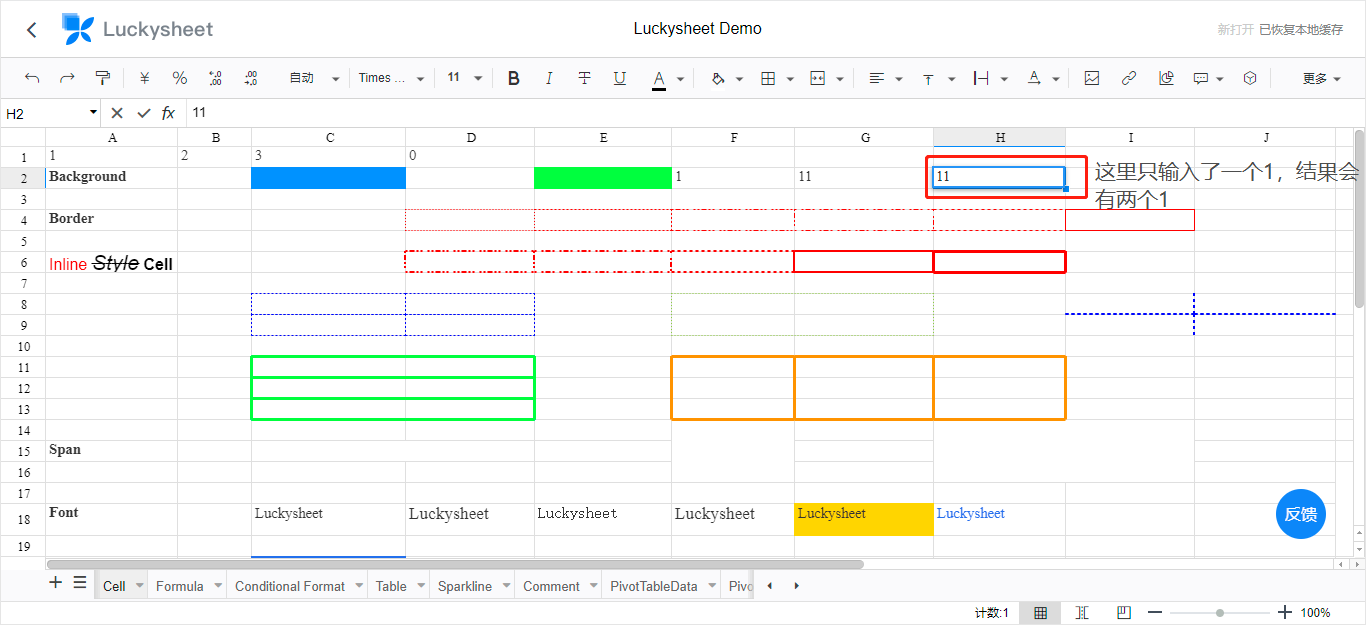The image size is (1366, 625).
Task: Open the text wrap tool
Action: [x=981, y=78]
